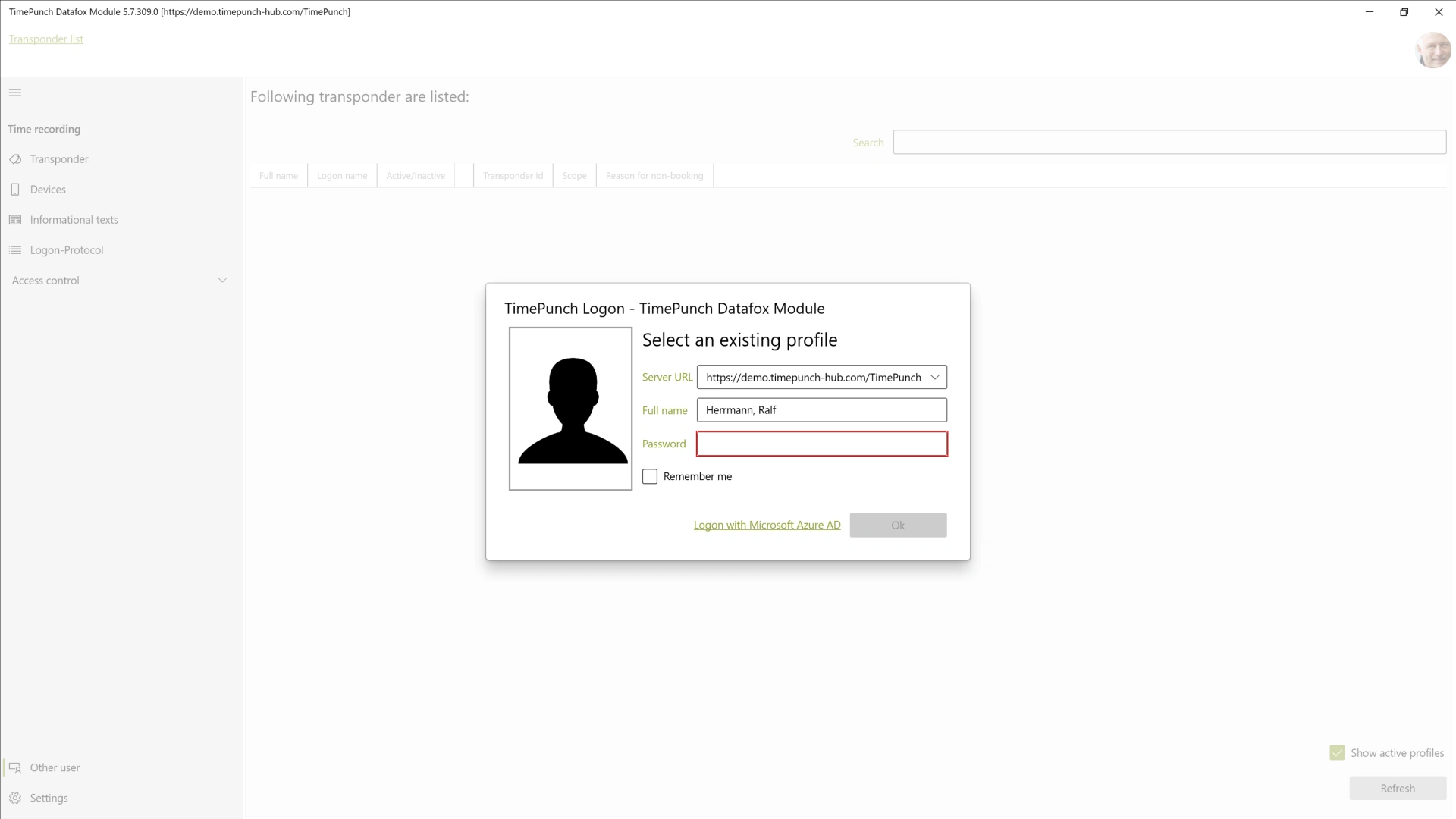Click the Transponder list breadcrumb link
This screenshot has width=1456, height=819.
click(46, 39)
